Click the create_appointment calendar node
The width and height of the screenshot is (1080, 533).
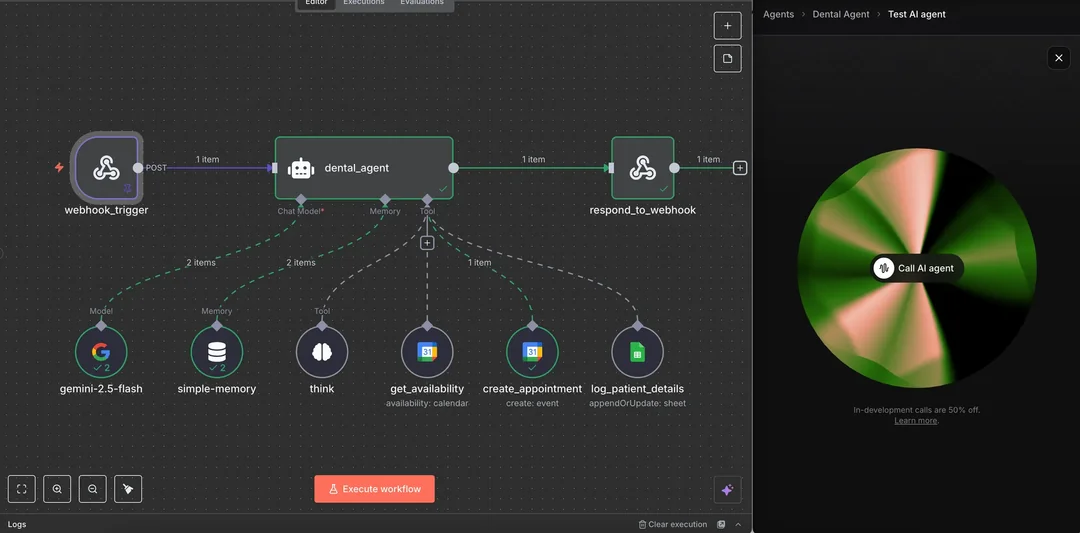click(532, 352)
